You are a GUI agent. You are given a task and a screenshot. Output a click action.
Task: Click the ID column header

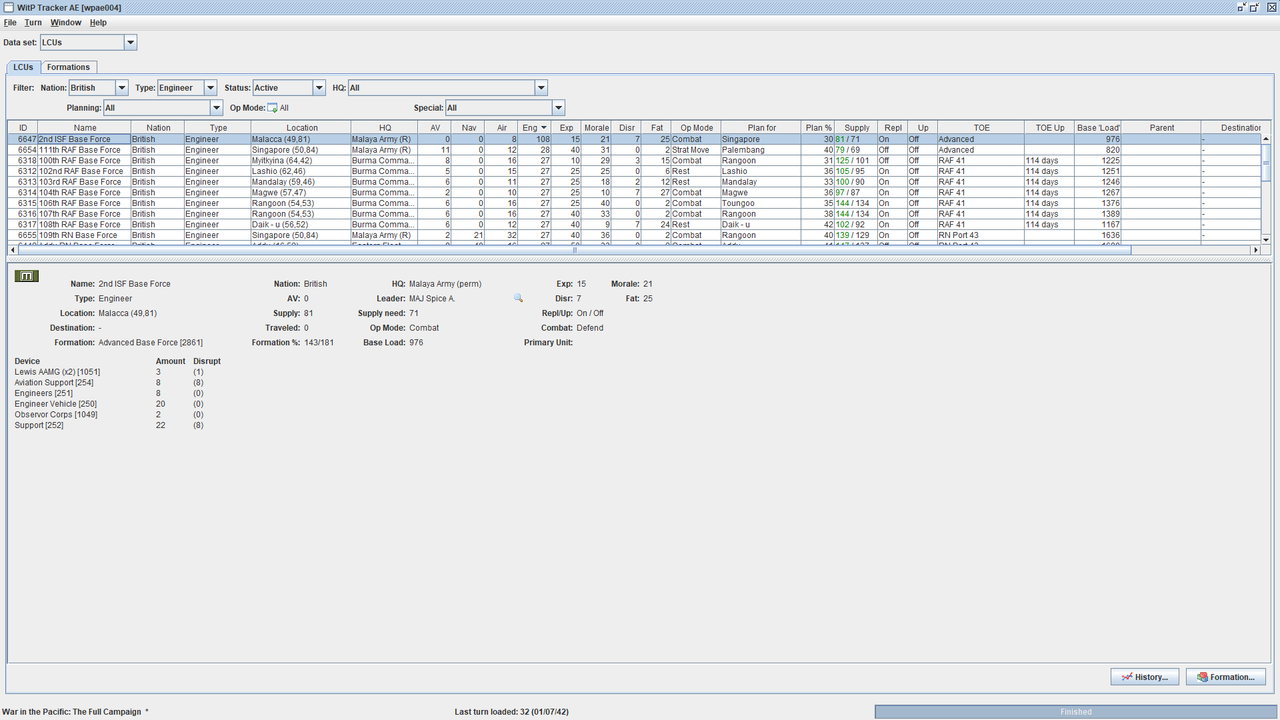[x=23, y=128]
